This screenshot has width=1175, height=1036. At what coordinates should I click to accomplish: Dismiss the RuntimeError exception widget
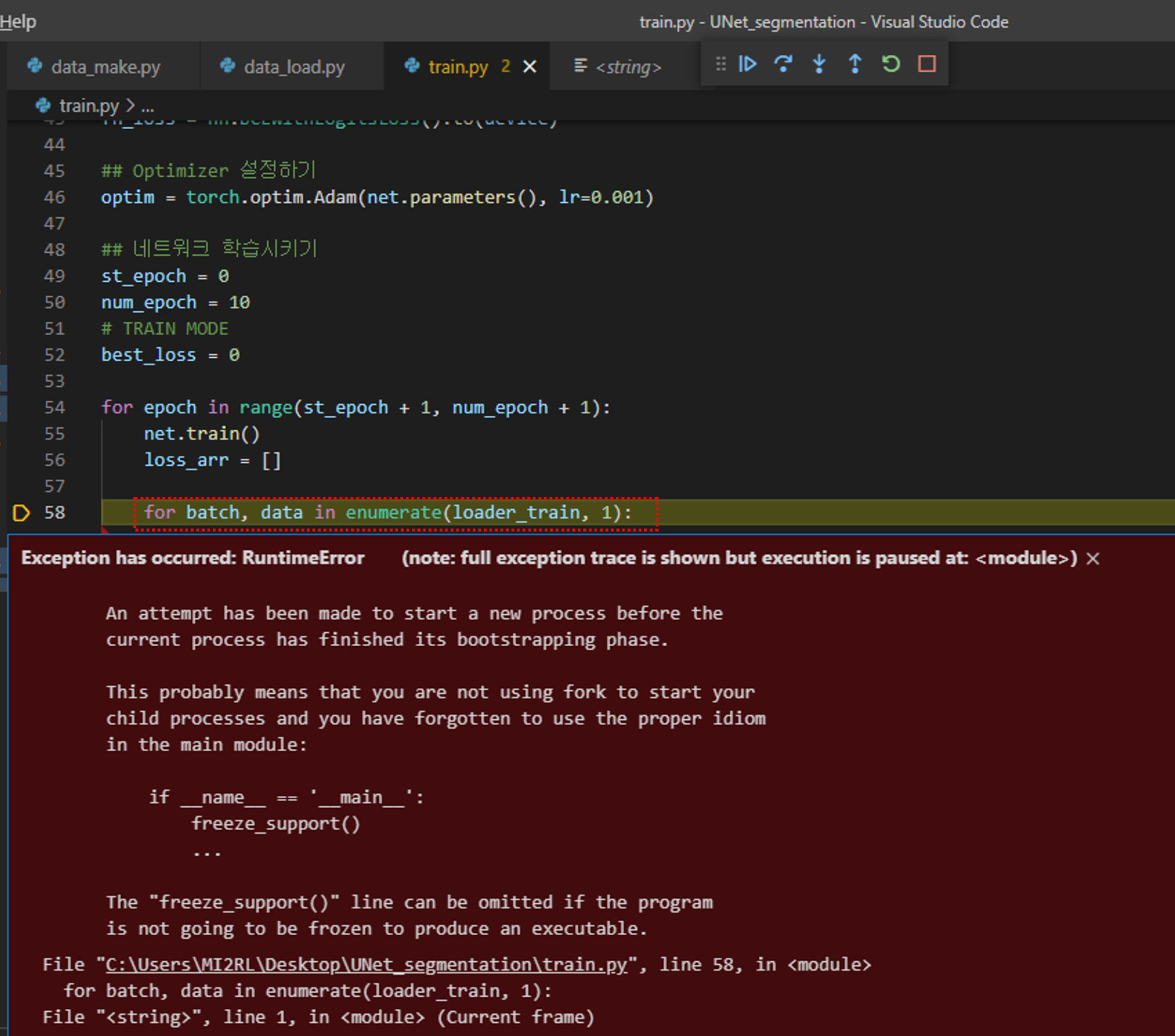1092,559
